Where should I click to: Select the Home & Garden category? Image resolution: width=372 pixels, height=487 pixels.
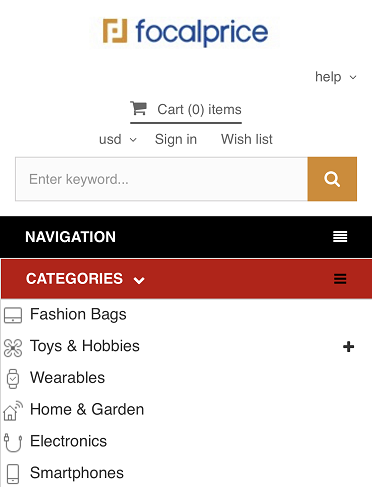click(87, 409)
